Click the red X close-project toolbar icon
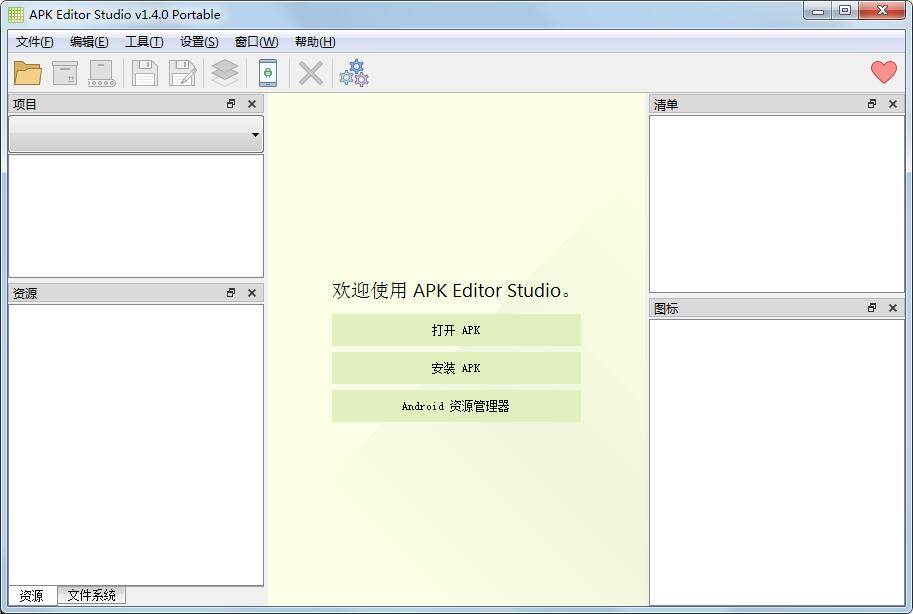 pyautogui.click(x=309, y=72)
